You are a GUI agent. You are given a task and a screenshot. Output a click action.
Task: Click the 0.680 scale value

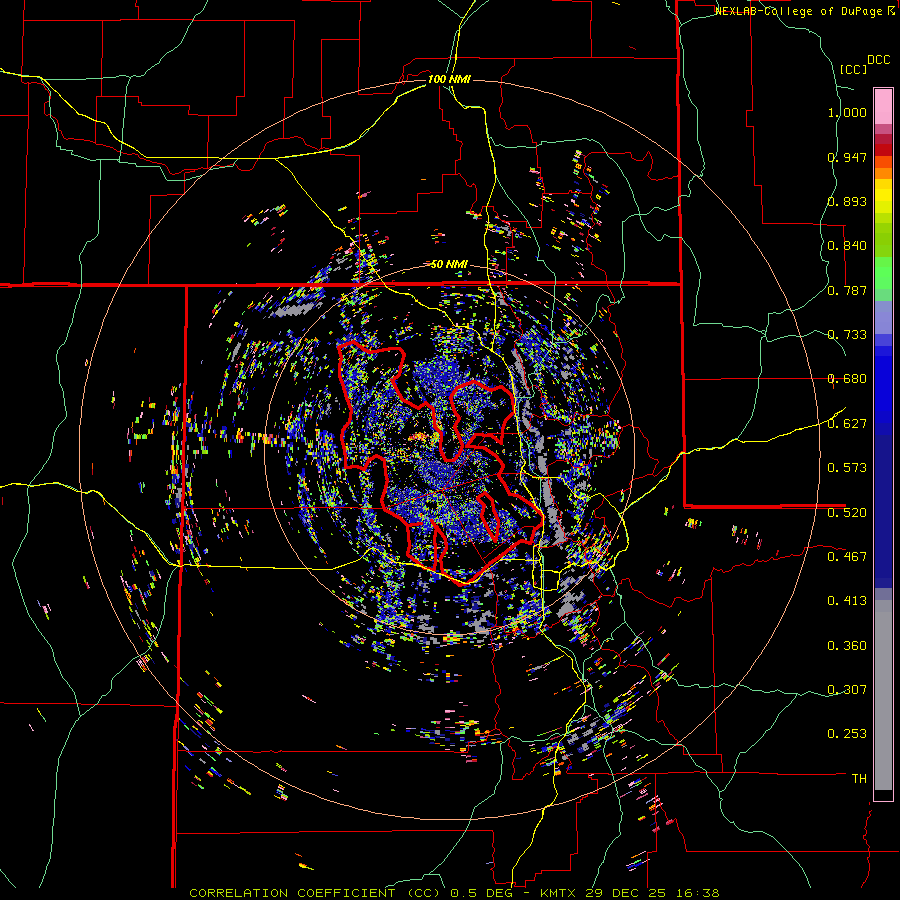[847, 379]
